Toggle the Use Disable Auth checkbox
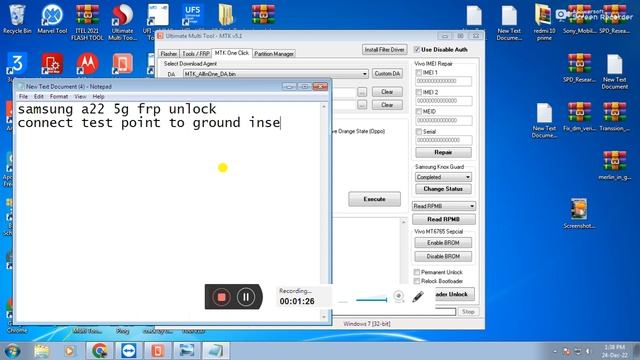The image size is (640, 360). click(417, 49)
